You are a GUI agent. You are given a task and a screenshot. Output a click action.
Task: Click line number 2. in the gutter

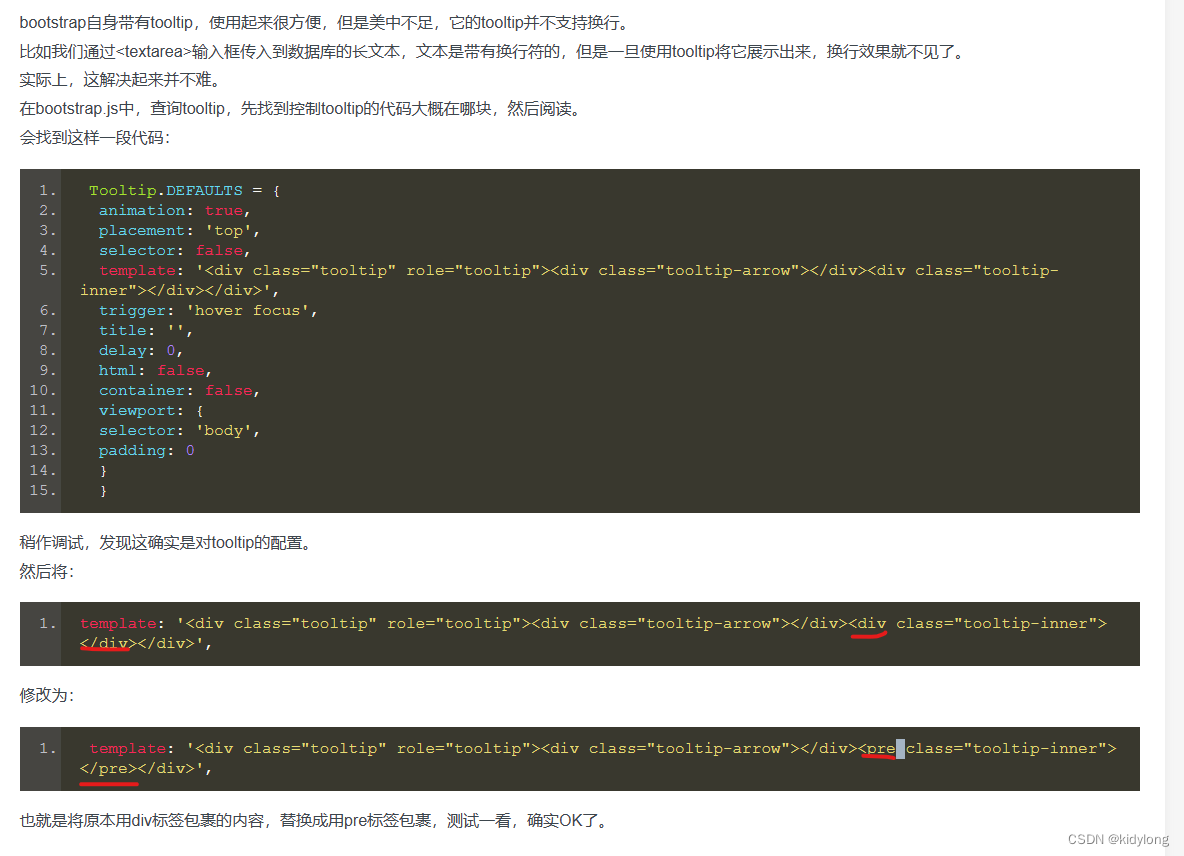48,211
